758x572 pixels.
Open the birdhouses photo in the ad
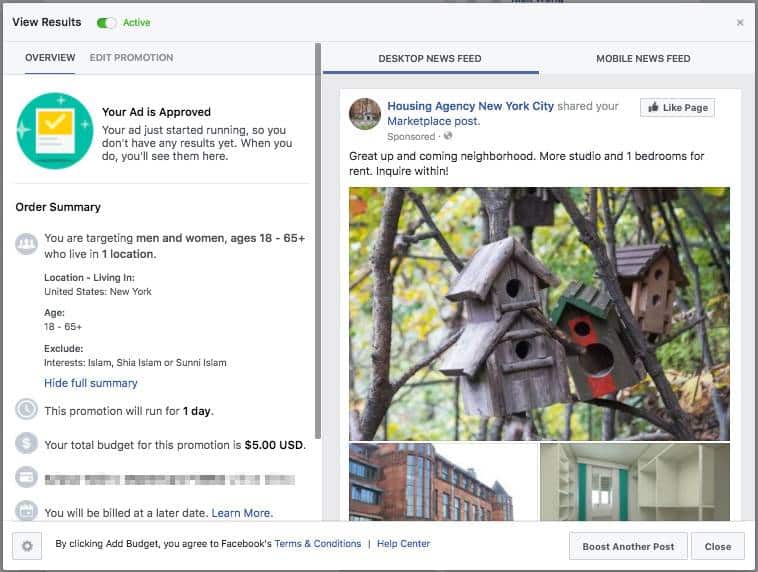coord(539,314)
